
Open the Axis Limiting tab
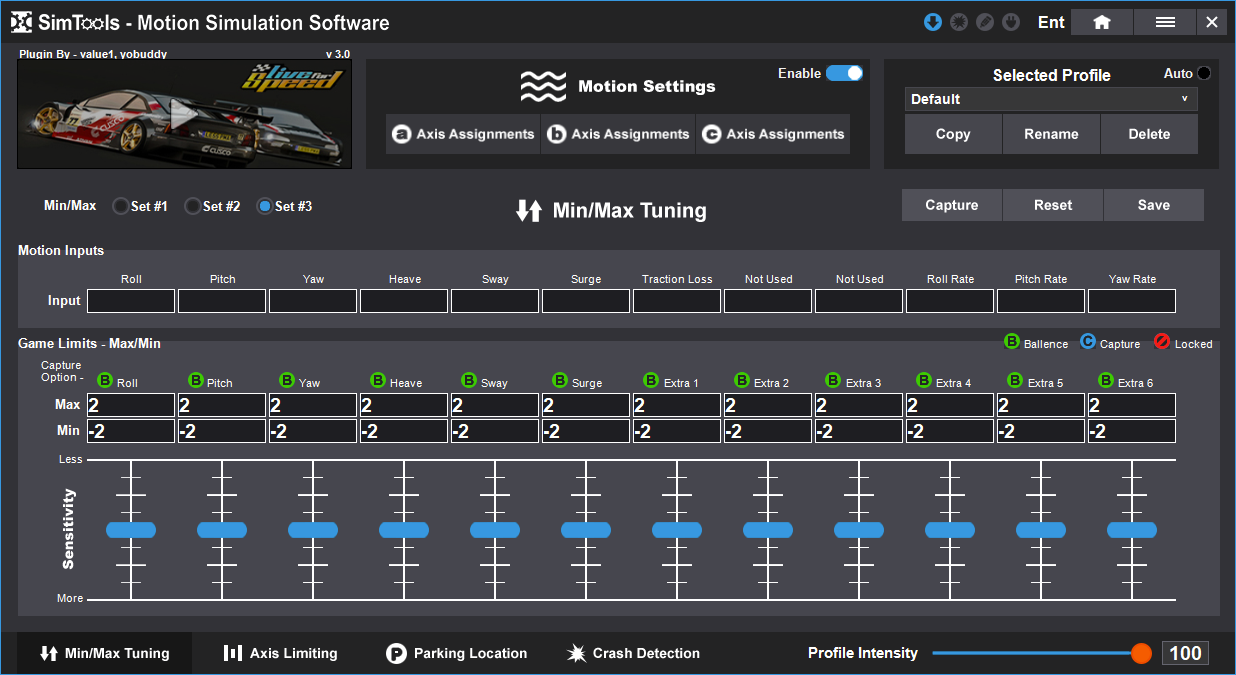tap(280, 653)
